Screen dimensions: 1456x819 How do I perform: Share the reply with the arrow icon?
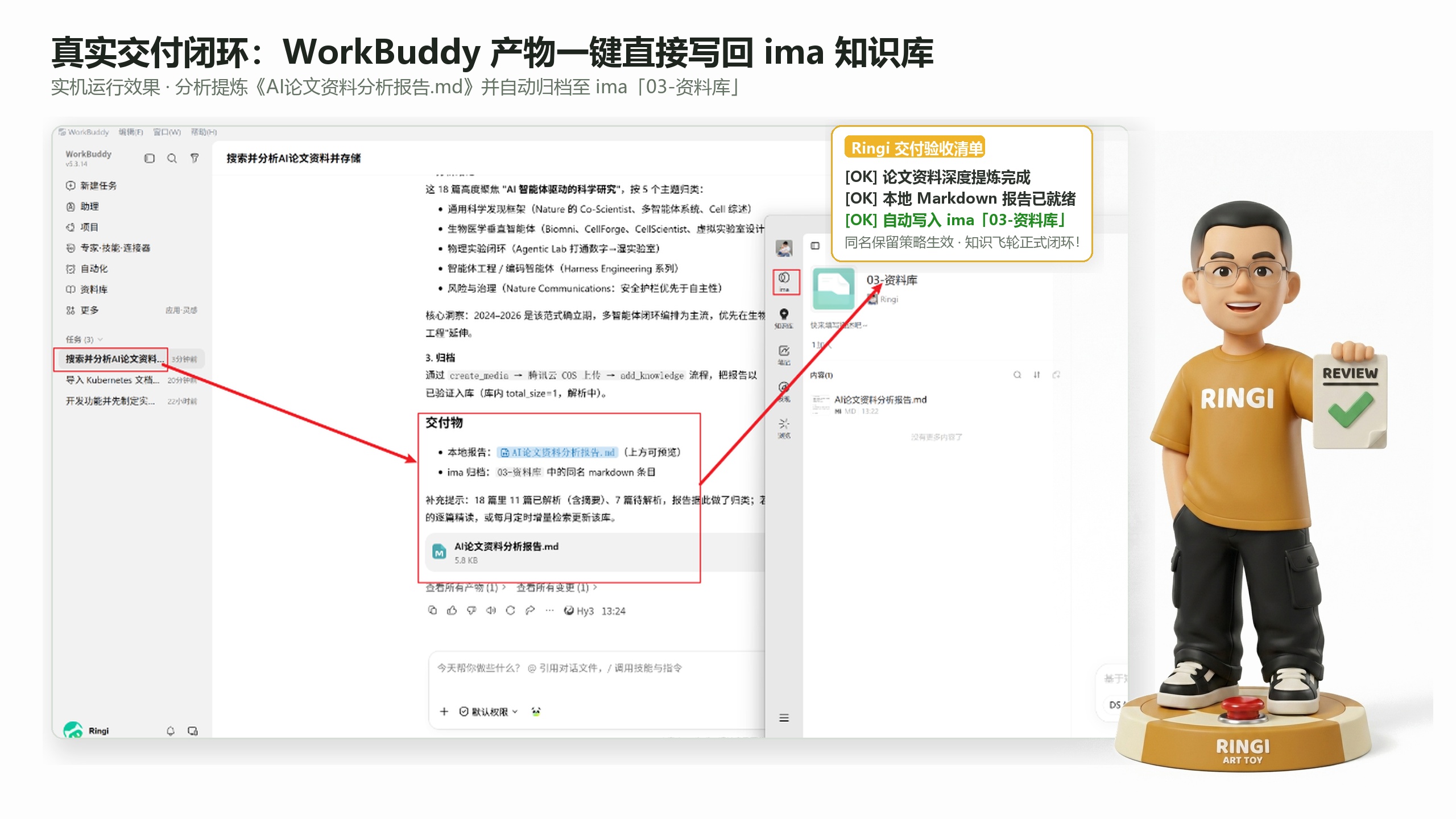coord(530,610)
